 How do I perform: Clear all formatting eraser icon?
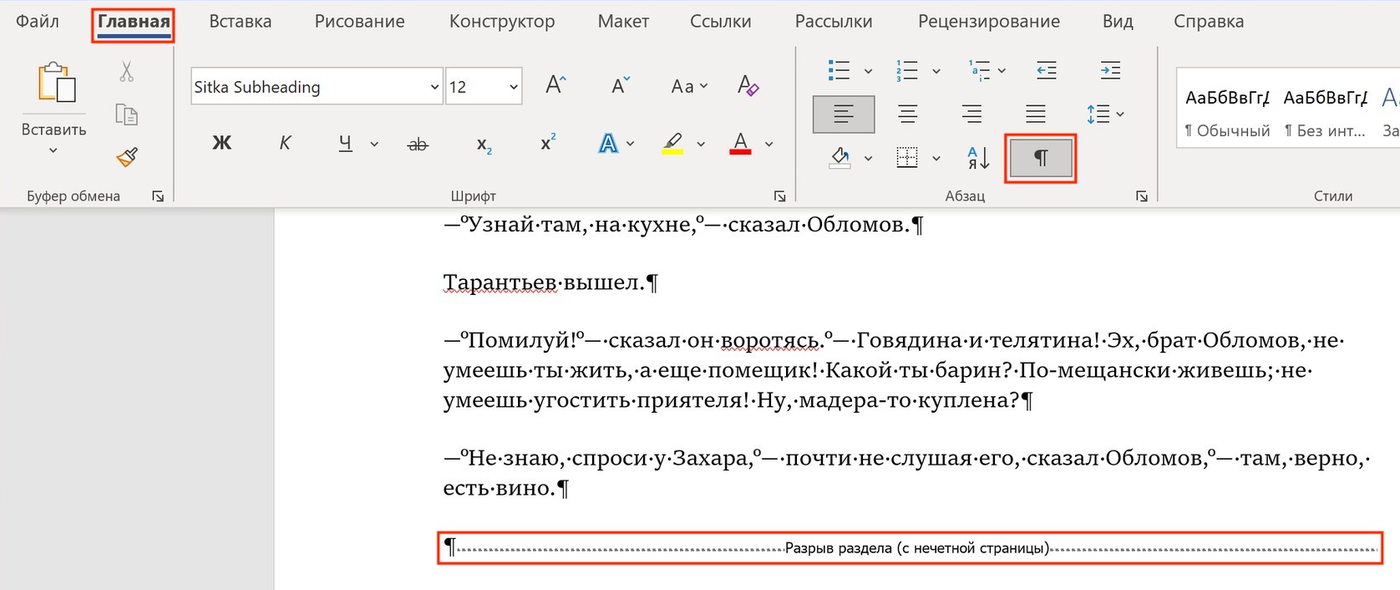coord(748,86)
